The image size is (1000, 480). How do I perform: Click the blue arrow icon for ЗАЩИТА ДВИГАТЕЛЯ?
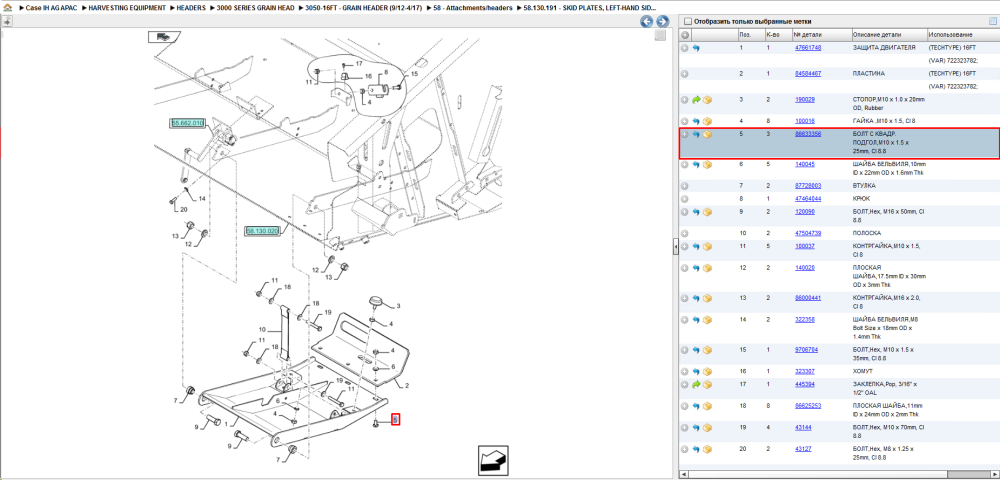(x=696, y=48)
